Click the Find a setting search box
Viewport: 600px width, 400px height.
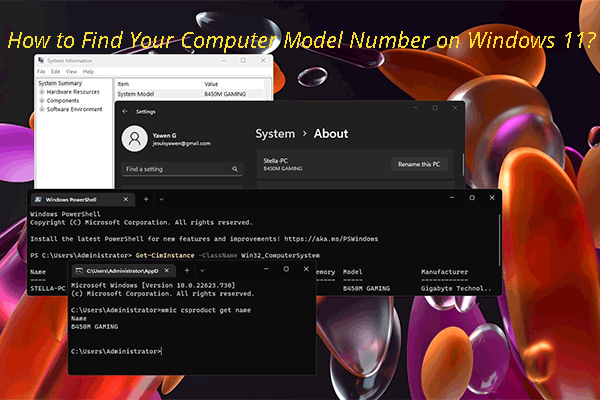click(x=182, y=169)
